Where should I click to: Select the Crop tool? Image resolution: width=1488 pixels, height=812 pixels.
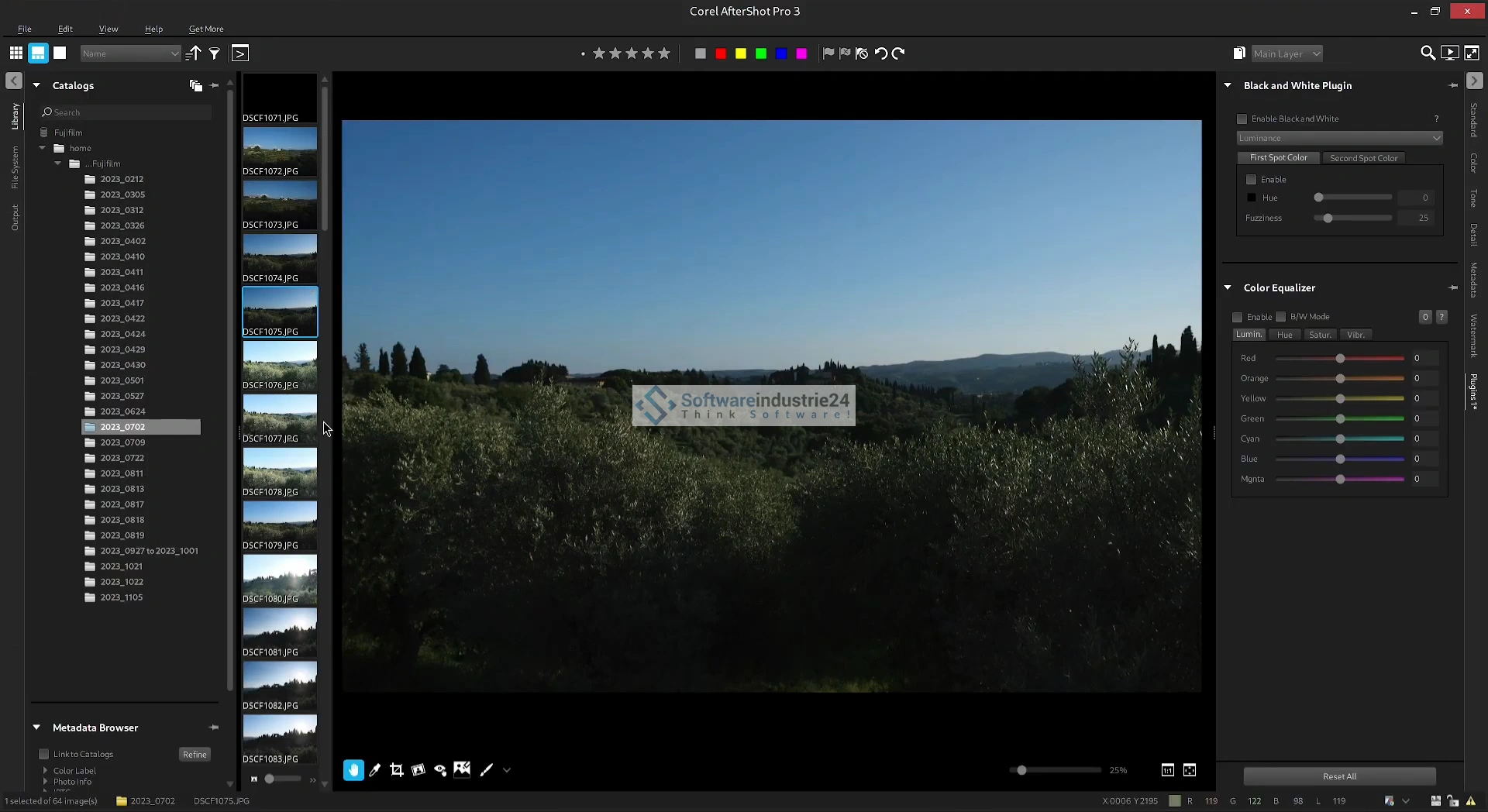tap(397, 769)
